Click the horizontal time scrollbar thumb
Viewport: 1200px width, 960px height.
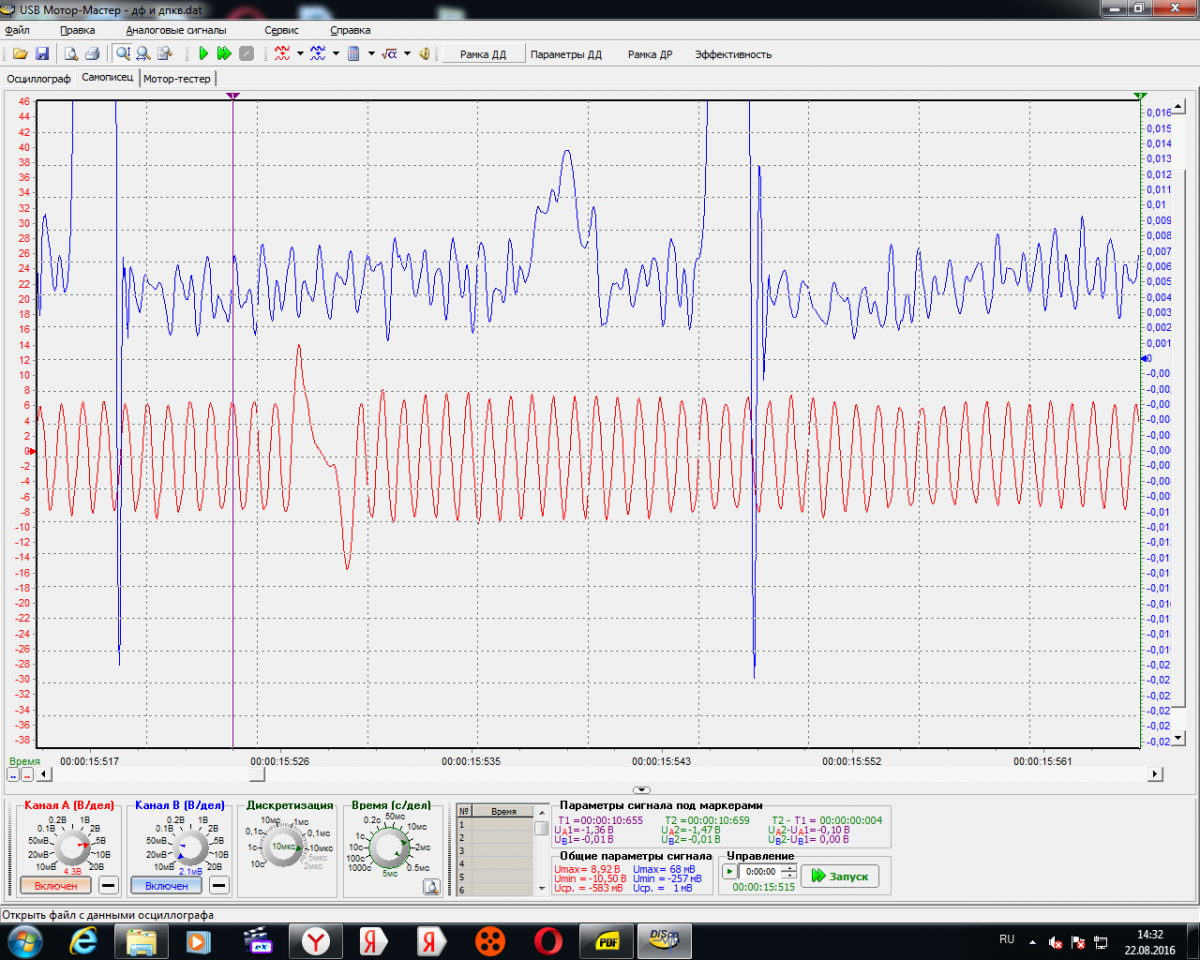click(x=258, y=774)
